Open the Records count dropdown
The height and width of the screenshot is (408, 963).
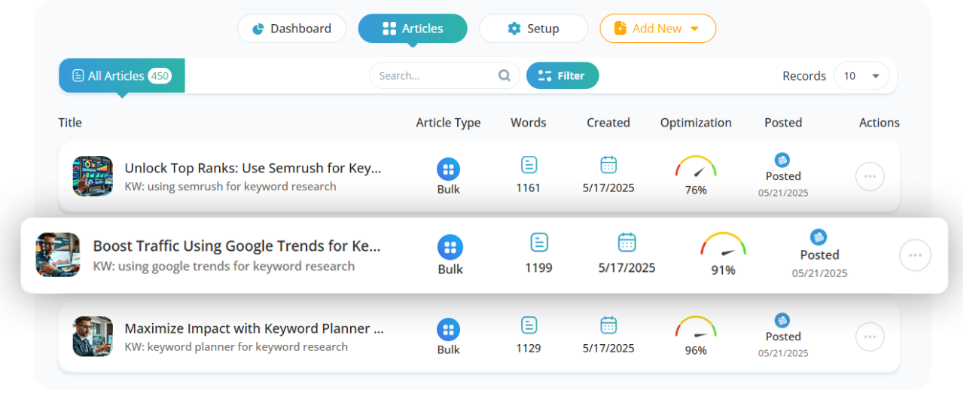pyautogui.click(x=861, y=76)
